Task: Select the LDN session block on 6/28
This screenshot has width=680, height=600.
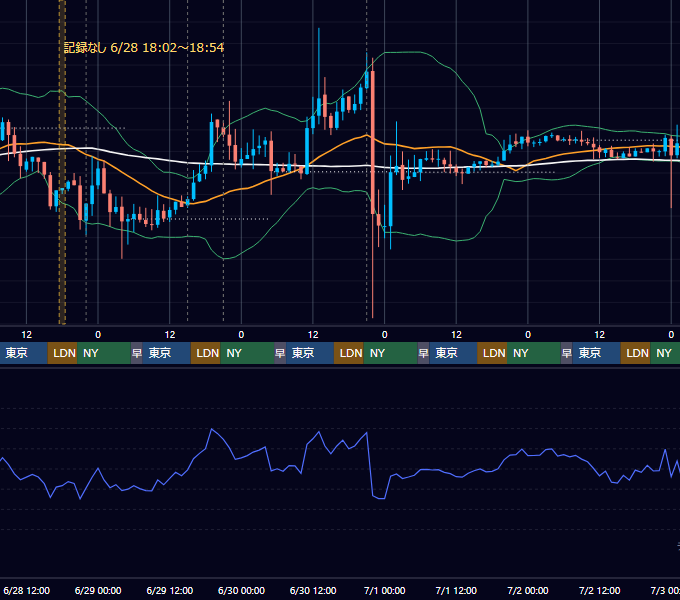Action: click(x=62, y=353)
